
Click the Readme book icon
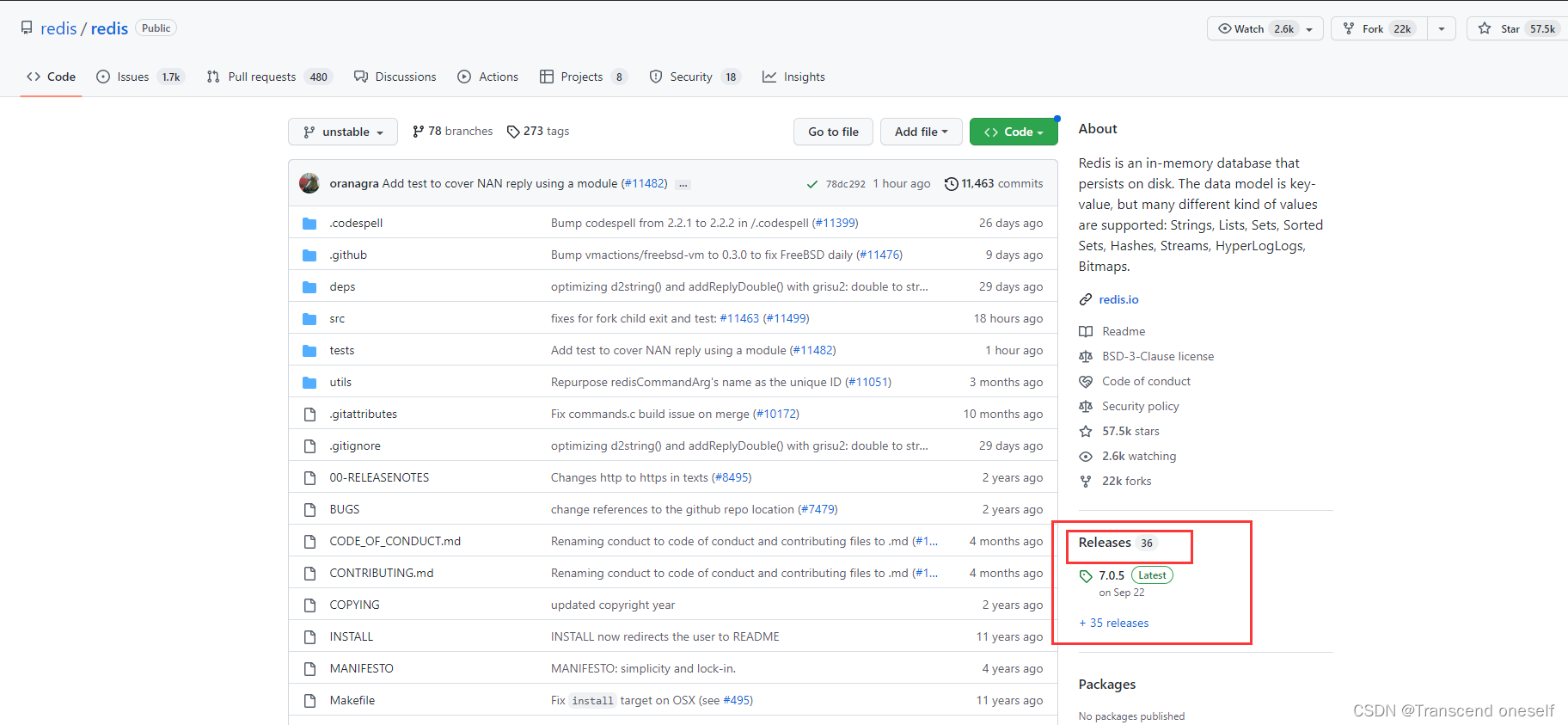point(1086,332)
